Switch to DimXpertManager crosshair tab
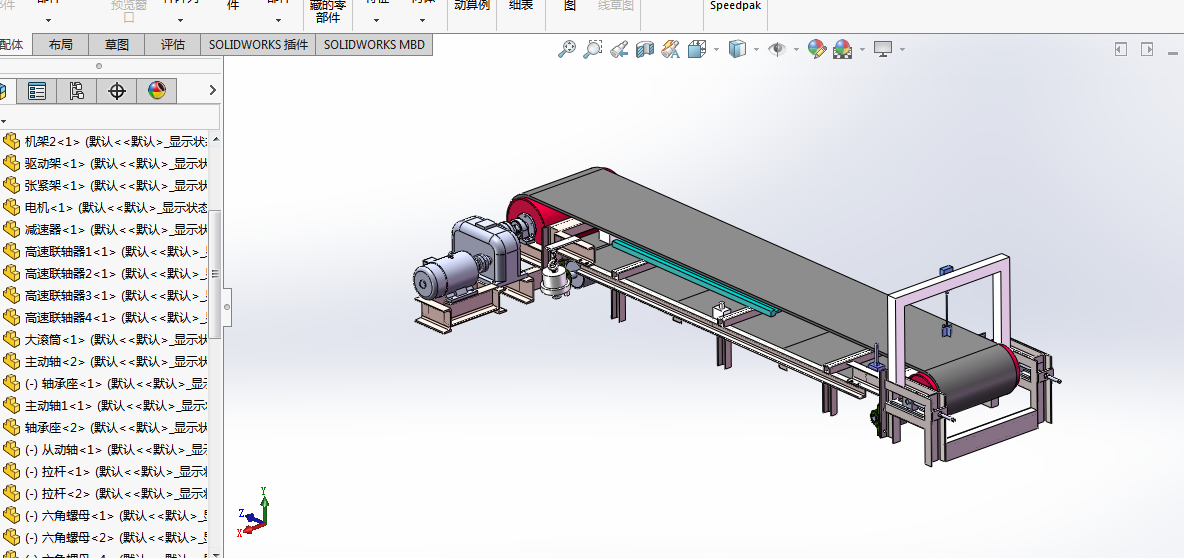This screenshot has width=1184, height=558. (116, 91)
